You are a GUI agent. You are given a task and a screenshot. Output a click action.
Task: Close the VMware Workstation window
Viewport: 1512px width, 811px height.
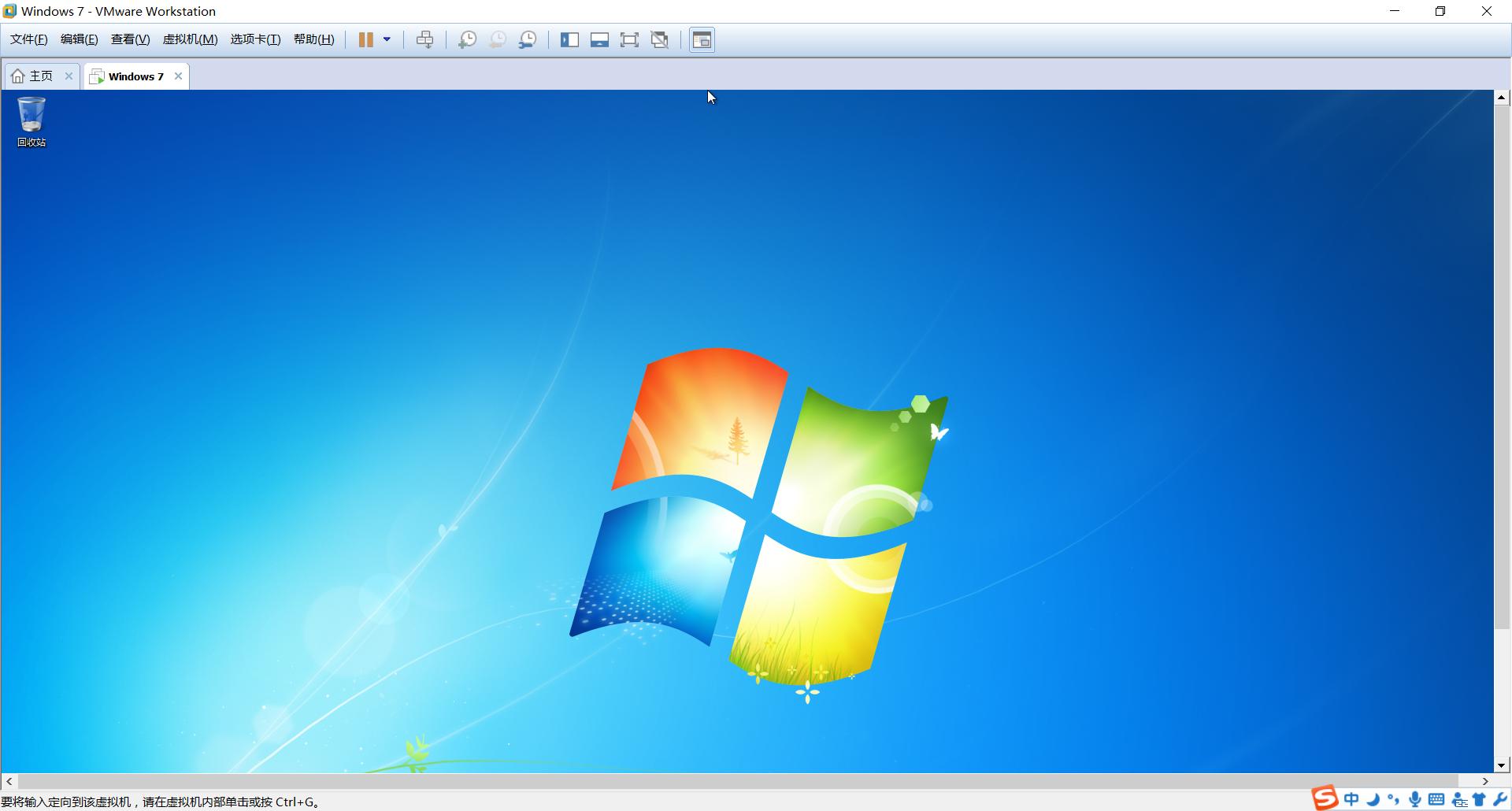pyautogui.click(x=1487, y=11)
